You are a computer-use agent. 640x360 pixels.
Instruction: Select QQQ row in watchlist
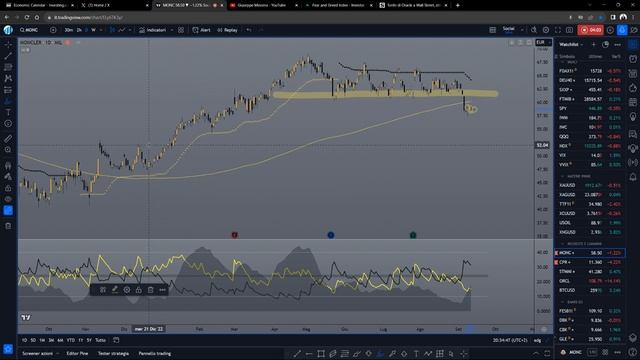pos(590,136)
